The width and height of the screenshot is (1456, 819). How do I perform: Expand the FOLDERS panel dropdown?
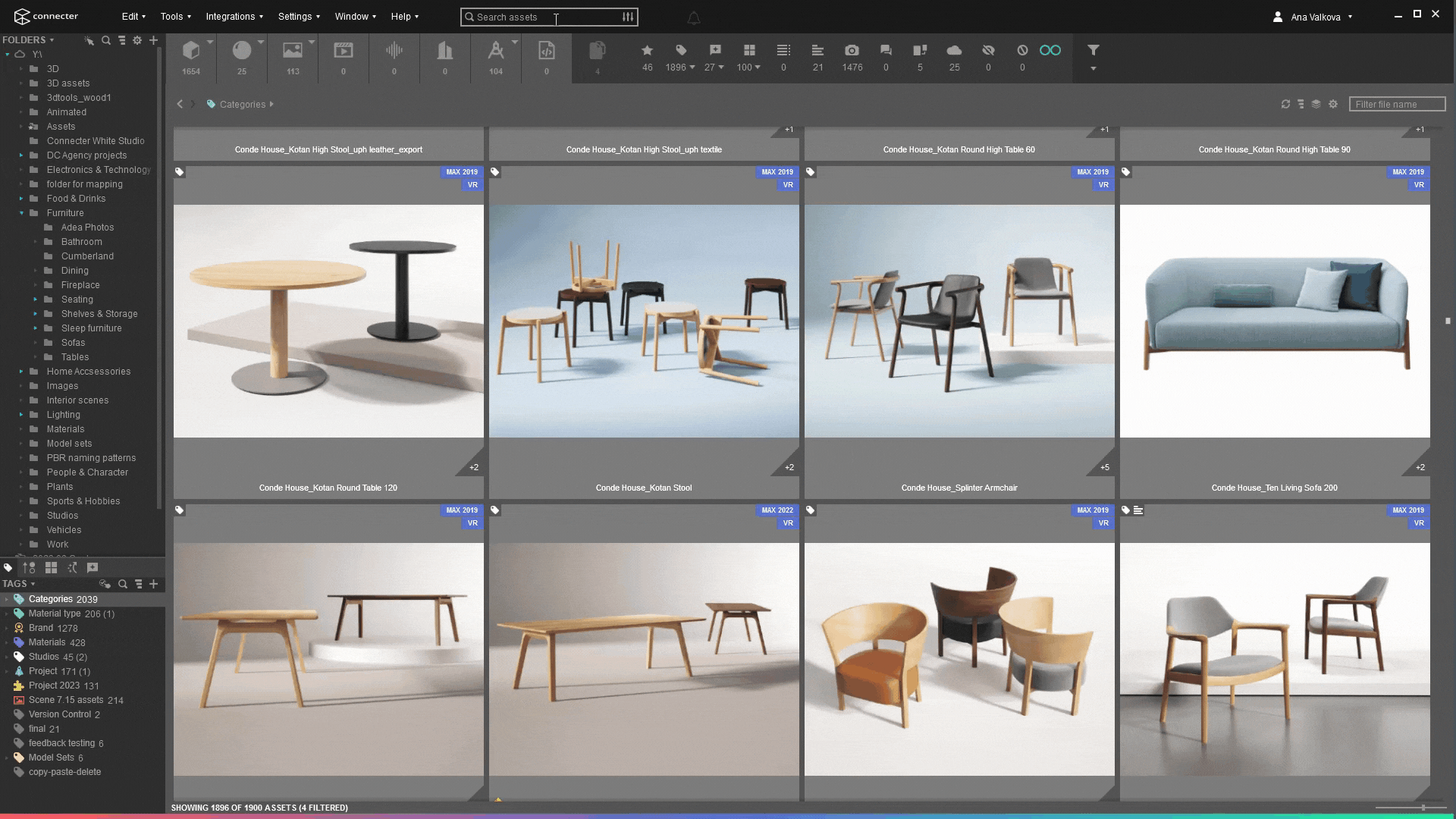click(x=52, y=40)
